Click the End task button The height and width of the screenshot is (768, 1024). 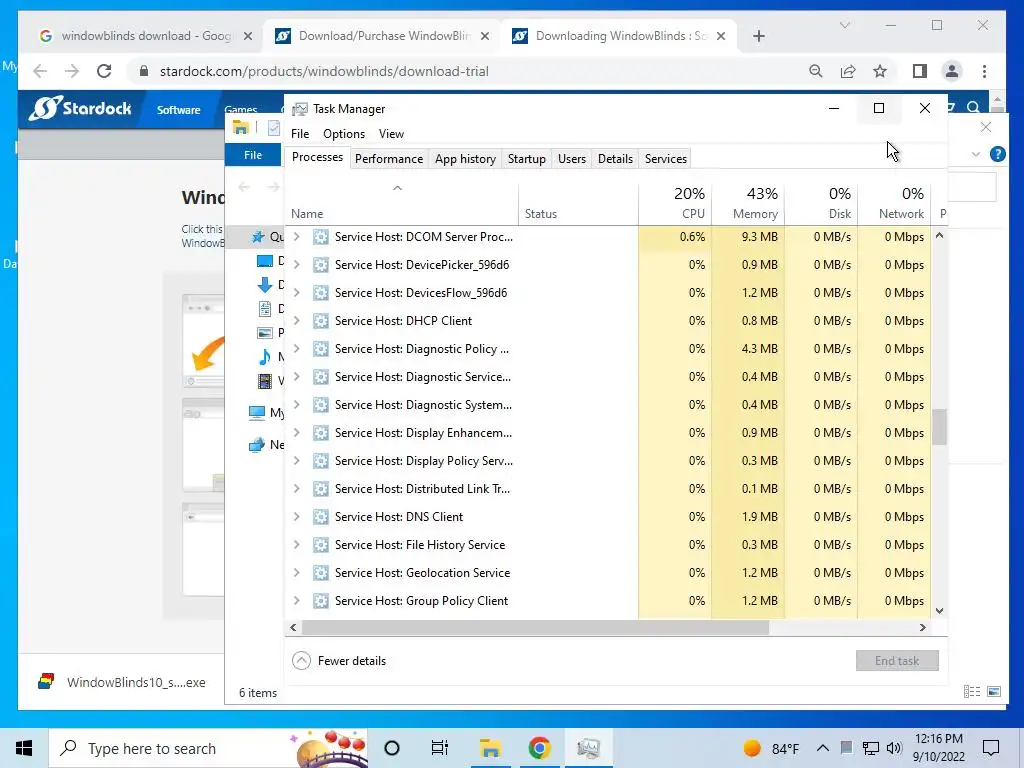[x=897, y=661]
